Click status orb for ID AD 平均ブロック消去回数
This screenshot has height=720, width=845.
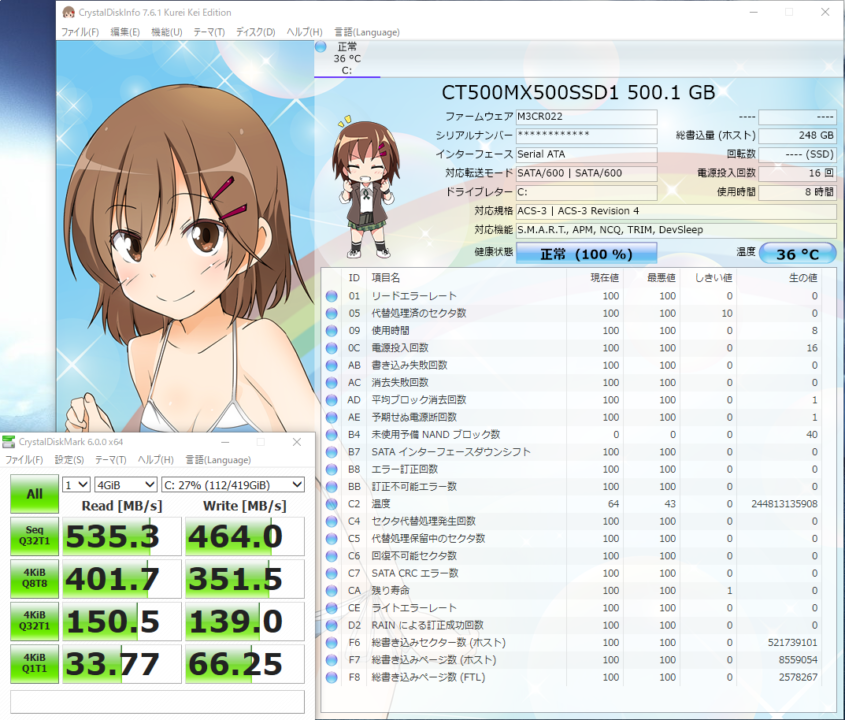click(x=331, y=400)
